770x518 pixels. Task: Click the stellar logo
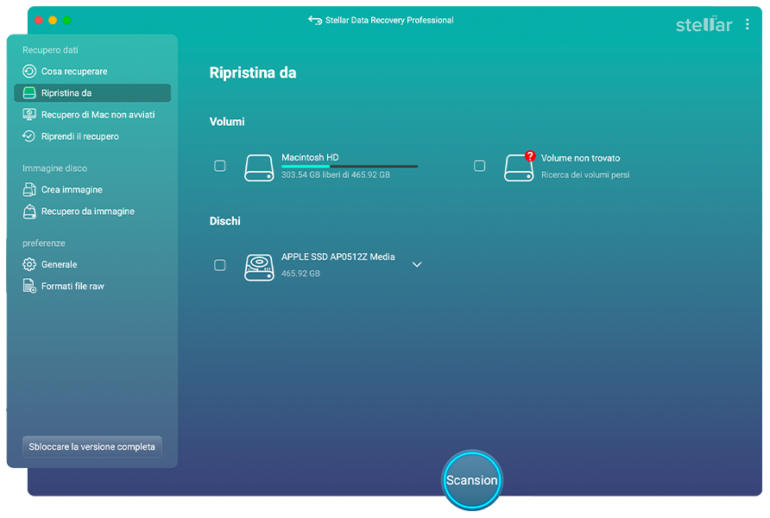coord(704,24)
